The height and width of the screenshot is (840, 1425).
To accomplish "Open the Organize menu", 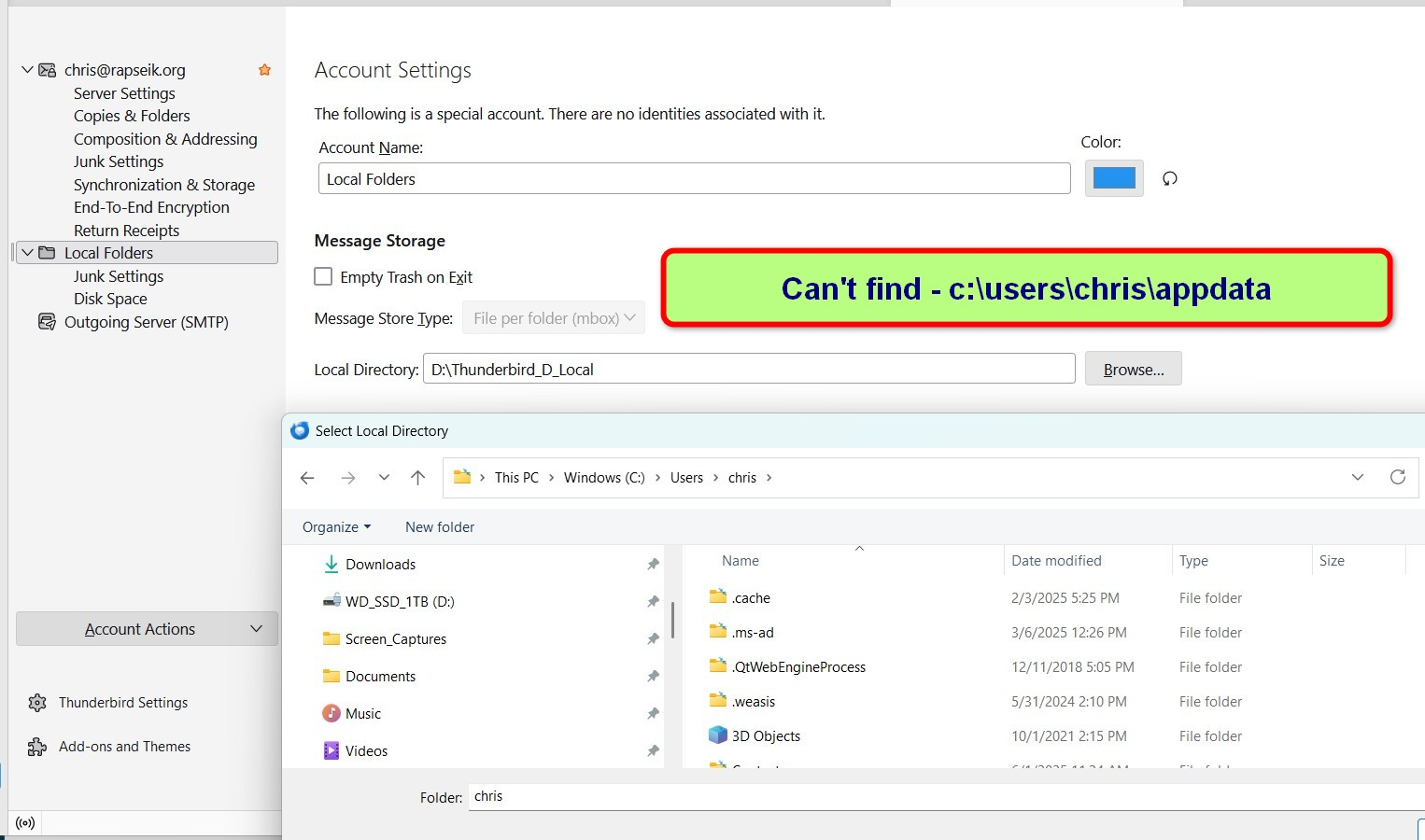I will click(x=336, y=527).
